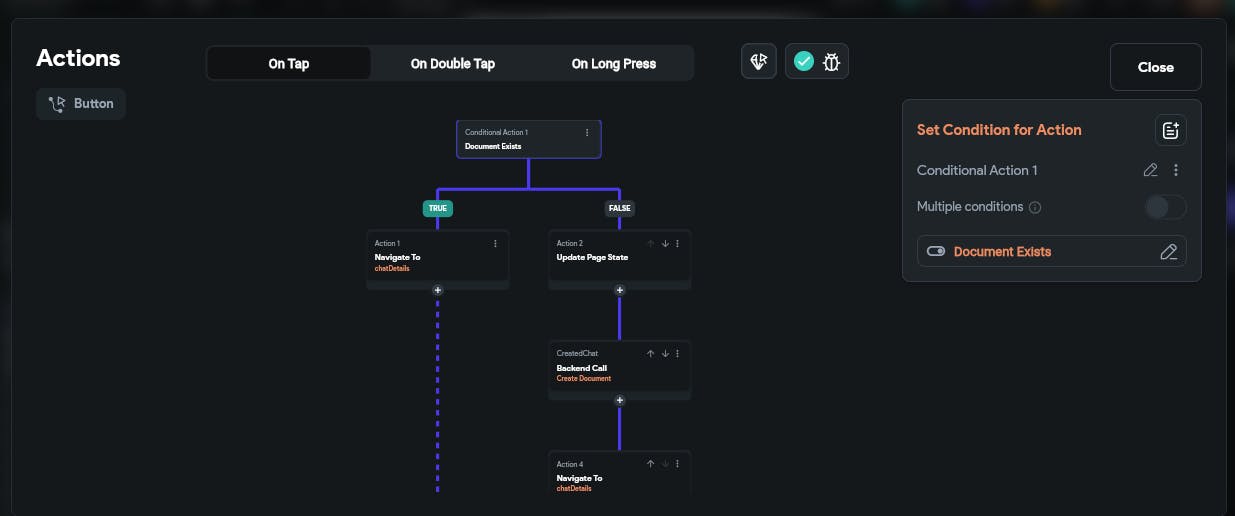Move CreatedChat node up
The image size is (1235, 516).
650,353
